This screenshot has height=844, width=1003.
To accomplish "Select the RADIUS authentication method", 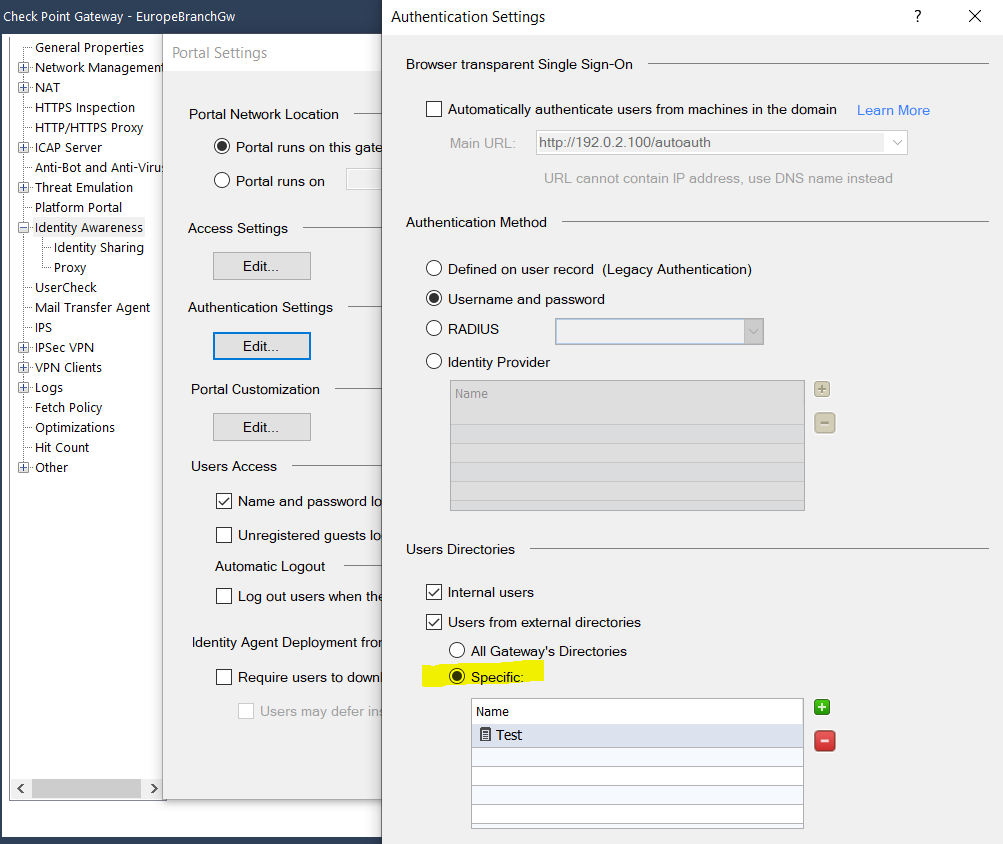I will 434,328.
